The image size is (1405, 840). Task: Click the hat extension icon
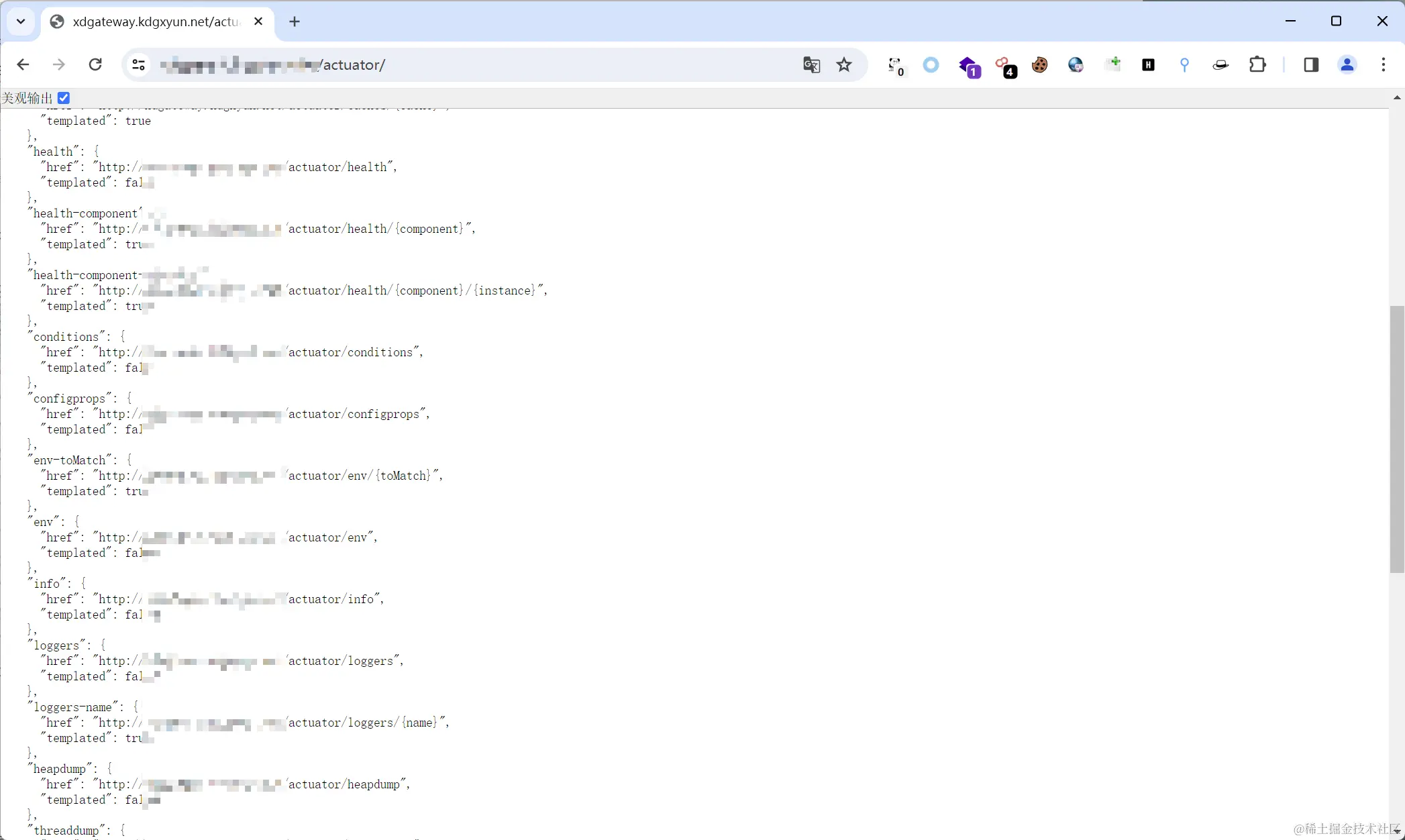click(x=1220, y=65)
